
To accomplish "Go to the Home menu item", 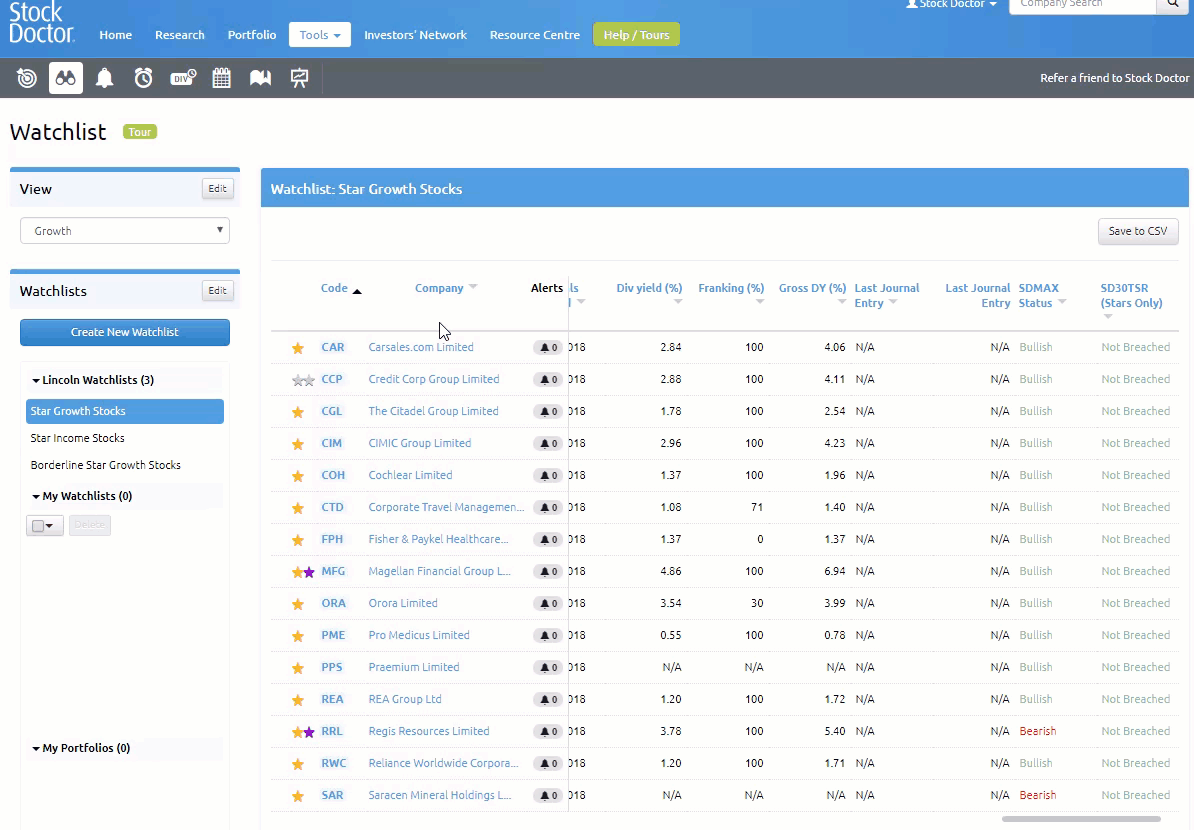I will [x=116, y=35].
